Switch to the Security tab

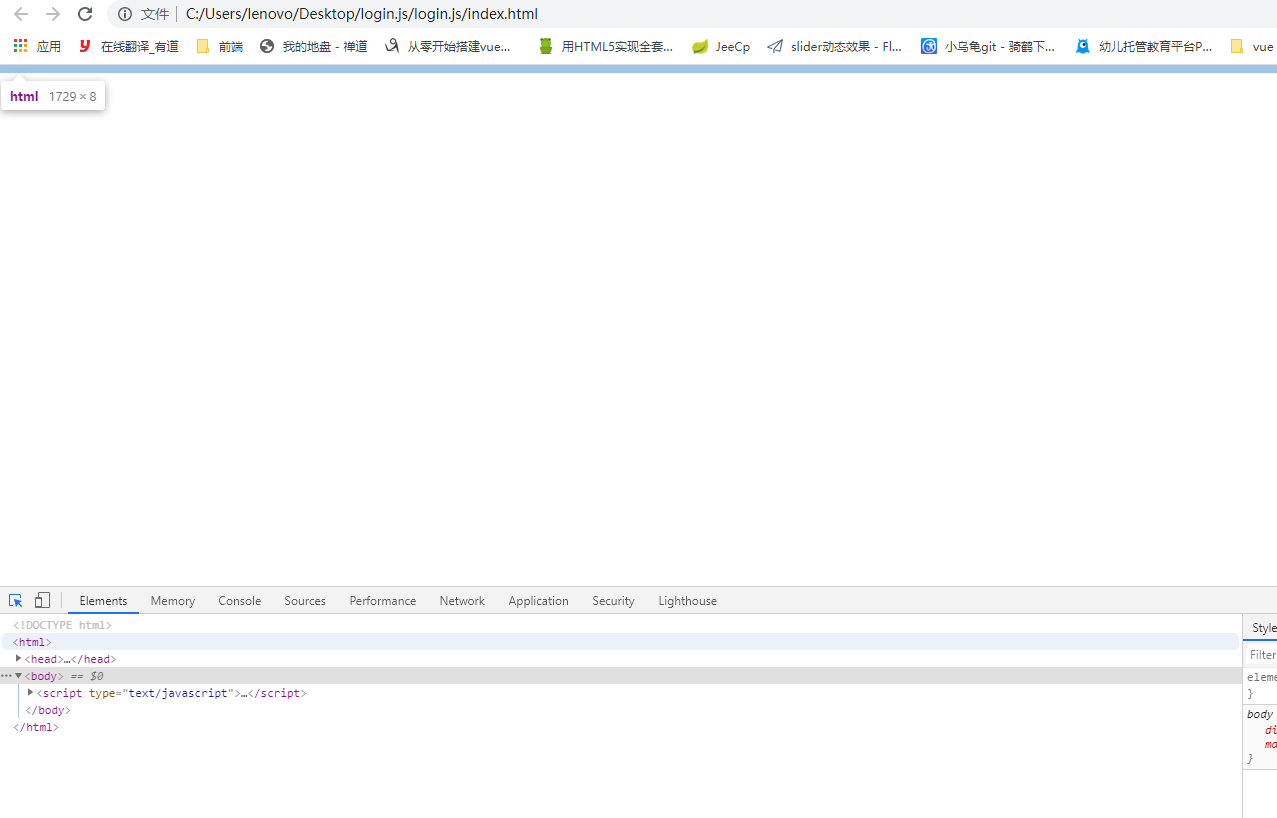(613, 601)
